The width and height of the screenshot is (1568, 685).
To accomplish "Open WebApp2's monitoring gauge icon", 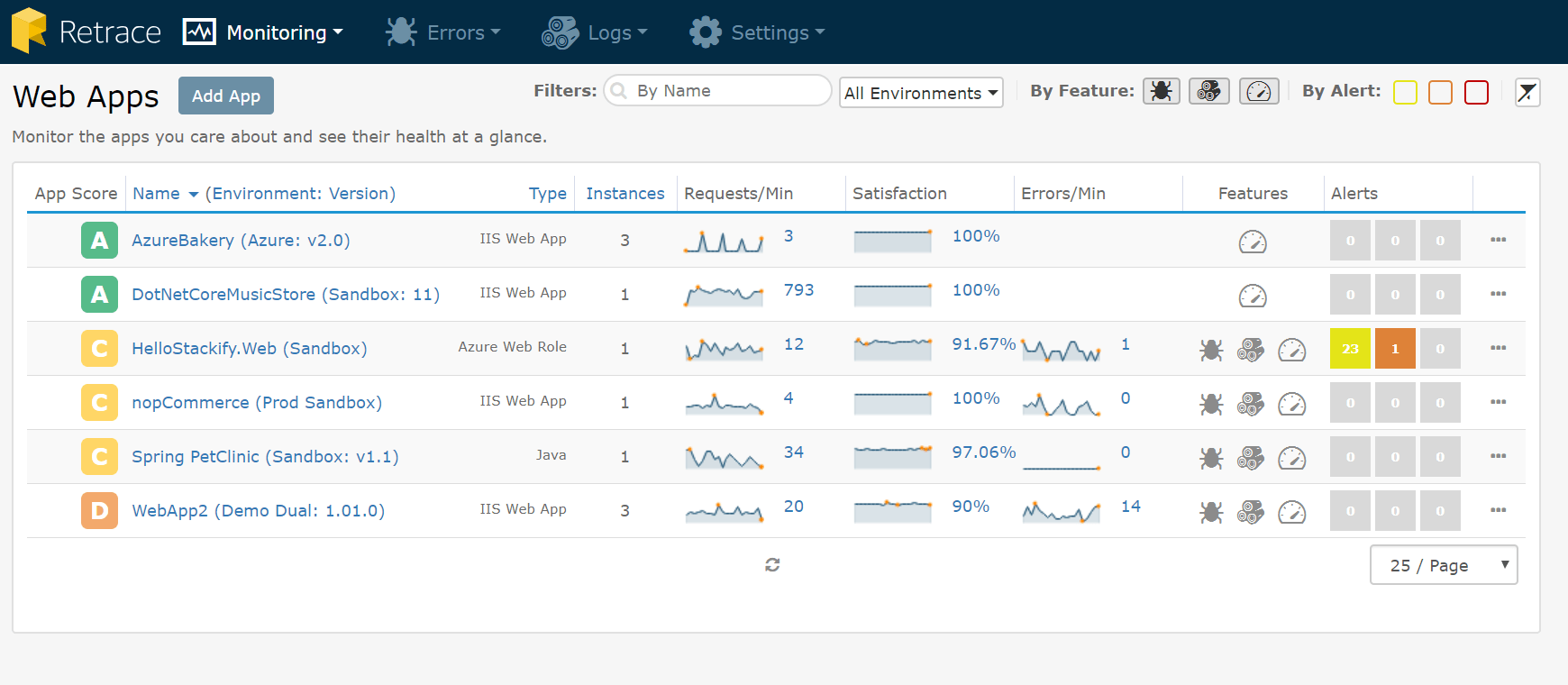I will (1292, 511).
